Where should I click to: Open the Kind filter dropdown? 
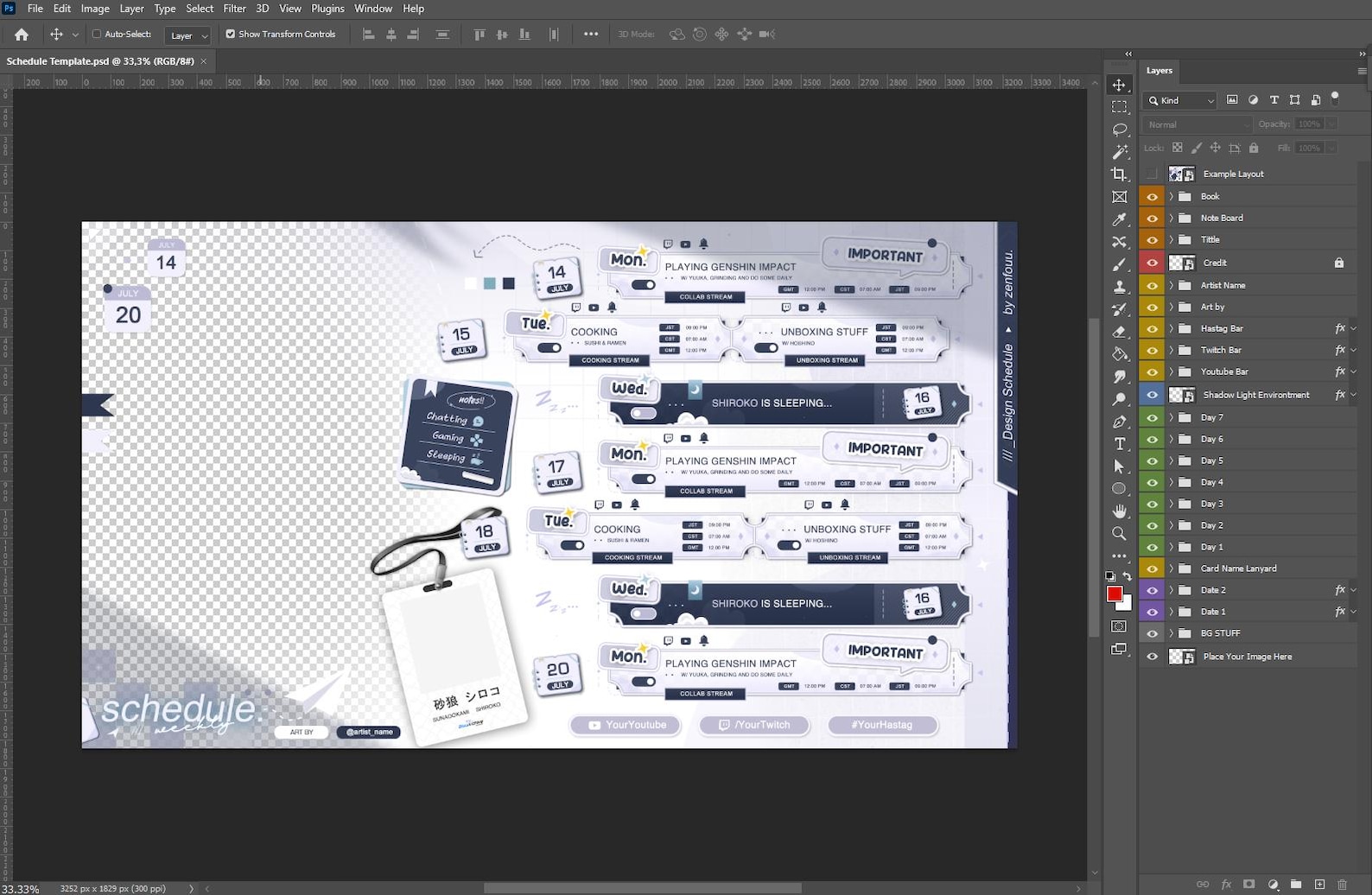[x=1180, y=100]
